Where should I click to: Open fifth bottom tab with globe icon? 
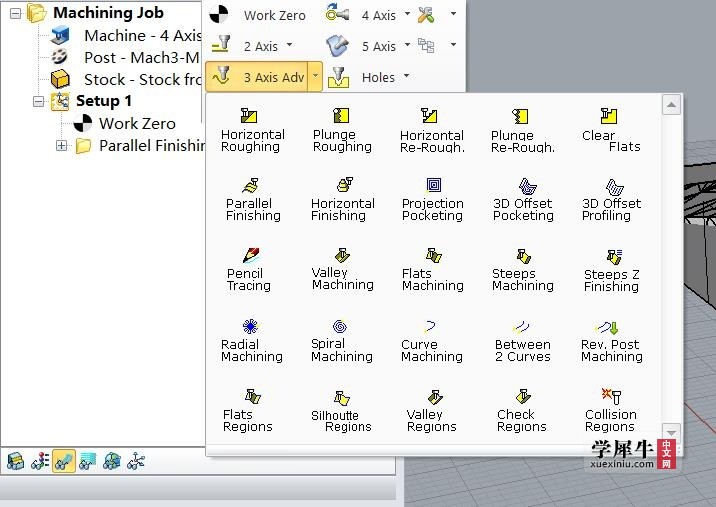112,461
